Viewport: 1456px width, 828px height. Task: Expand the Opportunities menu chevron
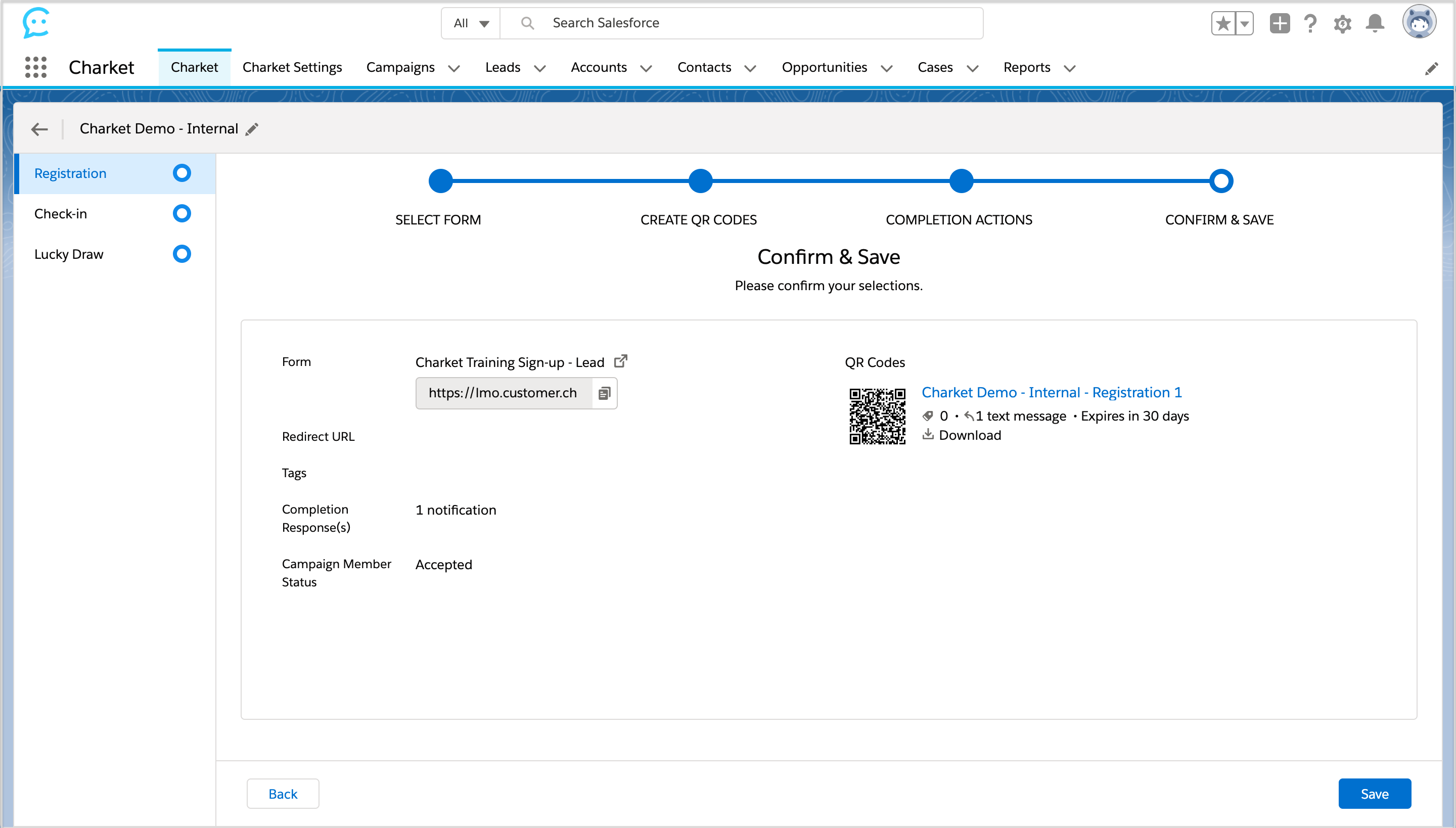[887, 68]
